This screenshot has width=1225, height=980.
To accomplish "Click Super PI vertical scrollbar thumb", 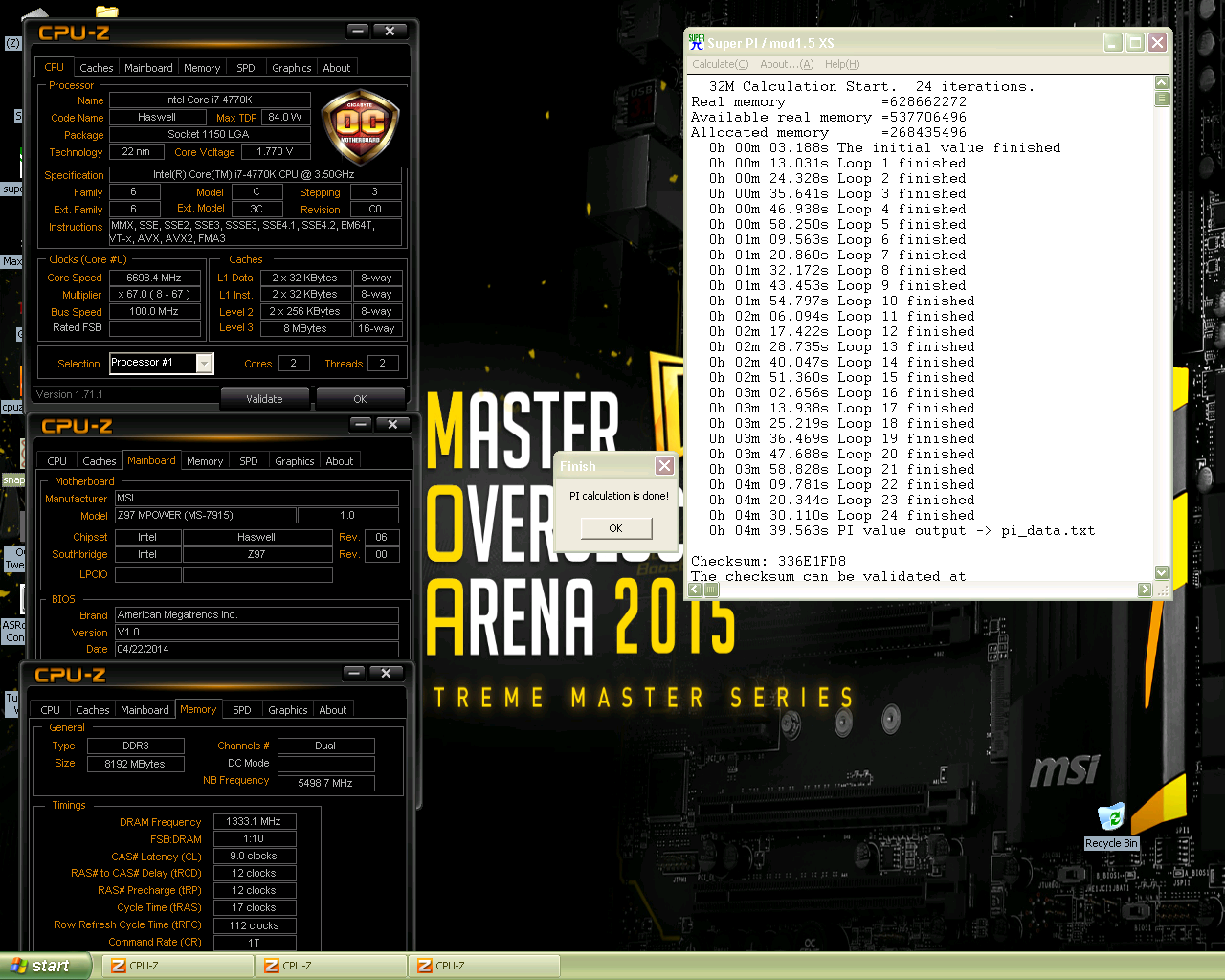I will [1162, 98].
